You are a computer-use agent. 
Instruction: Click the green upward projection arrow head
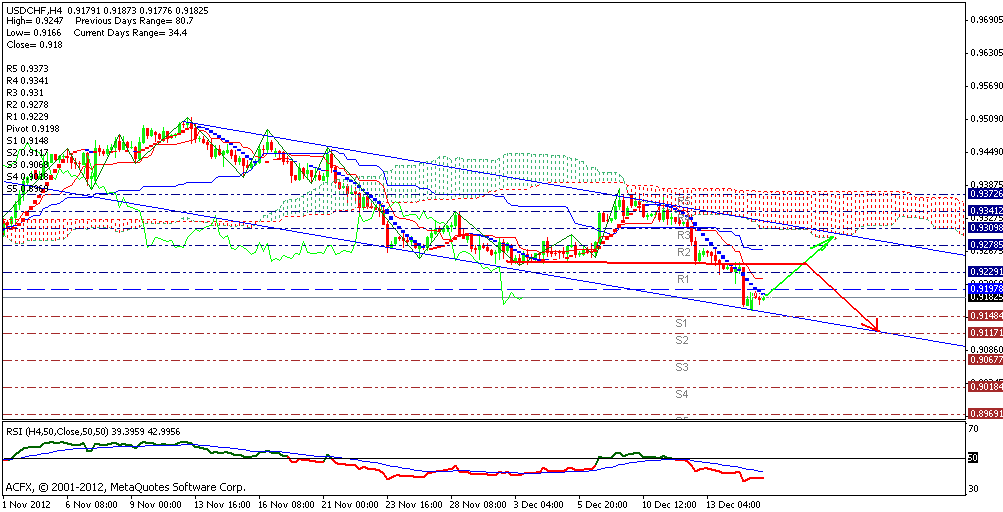click(x=832, y=239)
